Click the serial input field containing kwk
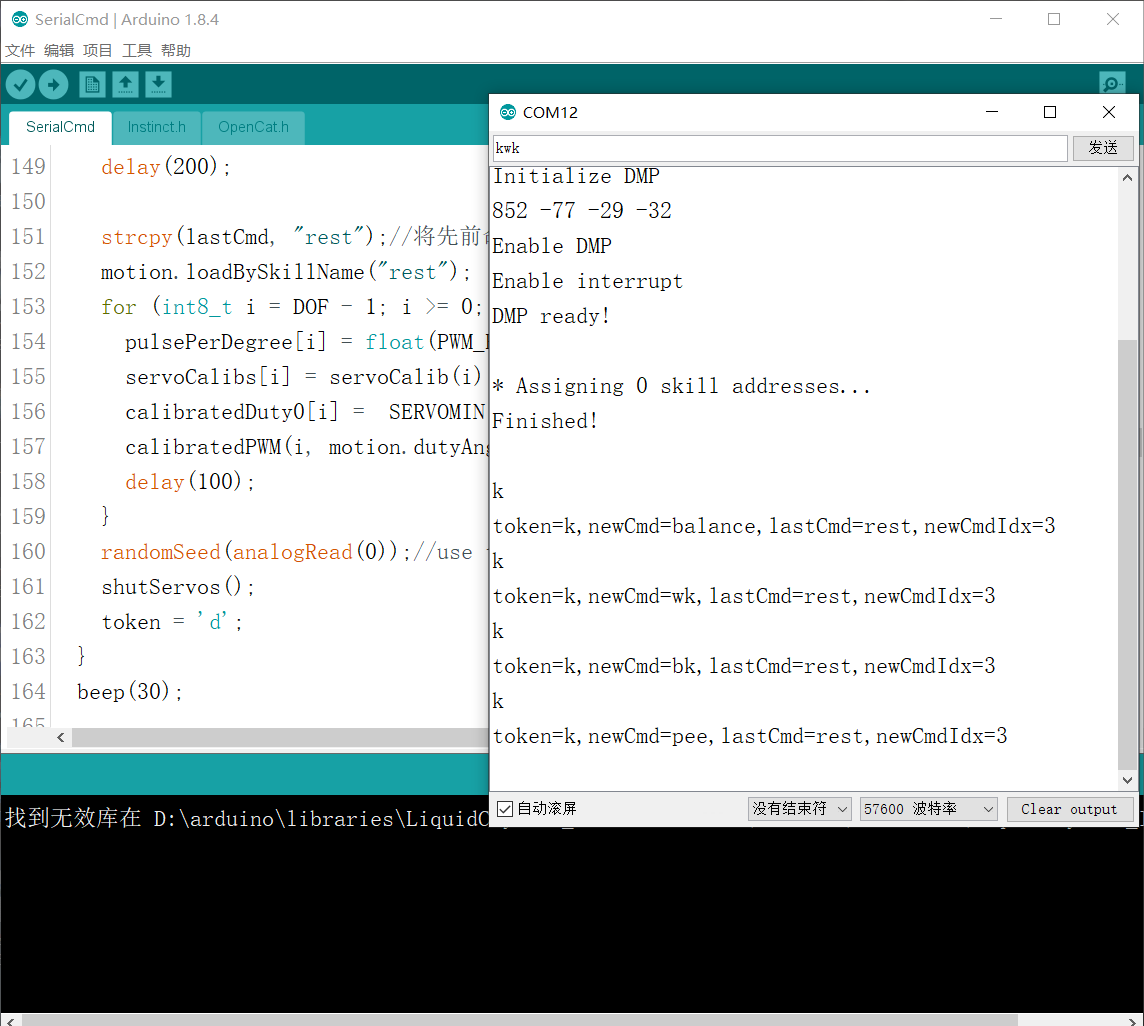This screenshot has width=1144, height=1026. pos(780,148)
